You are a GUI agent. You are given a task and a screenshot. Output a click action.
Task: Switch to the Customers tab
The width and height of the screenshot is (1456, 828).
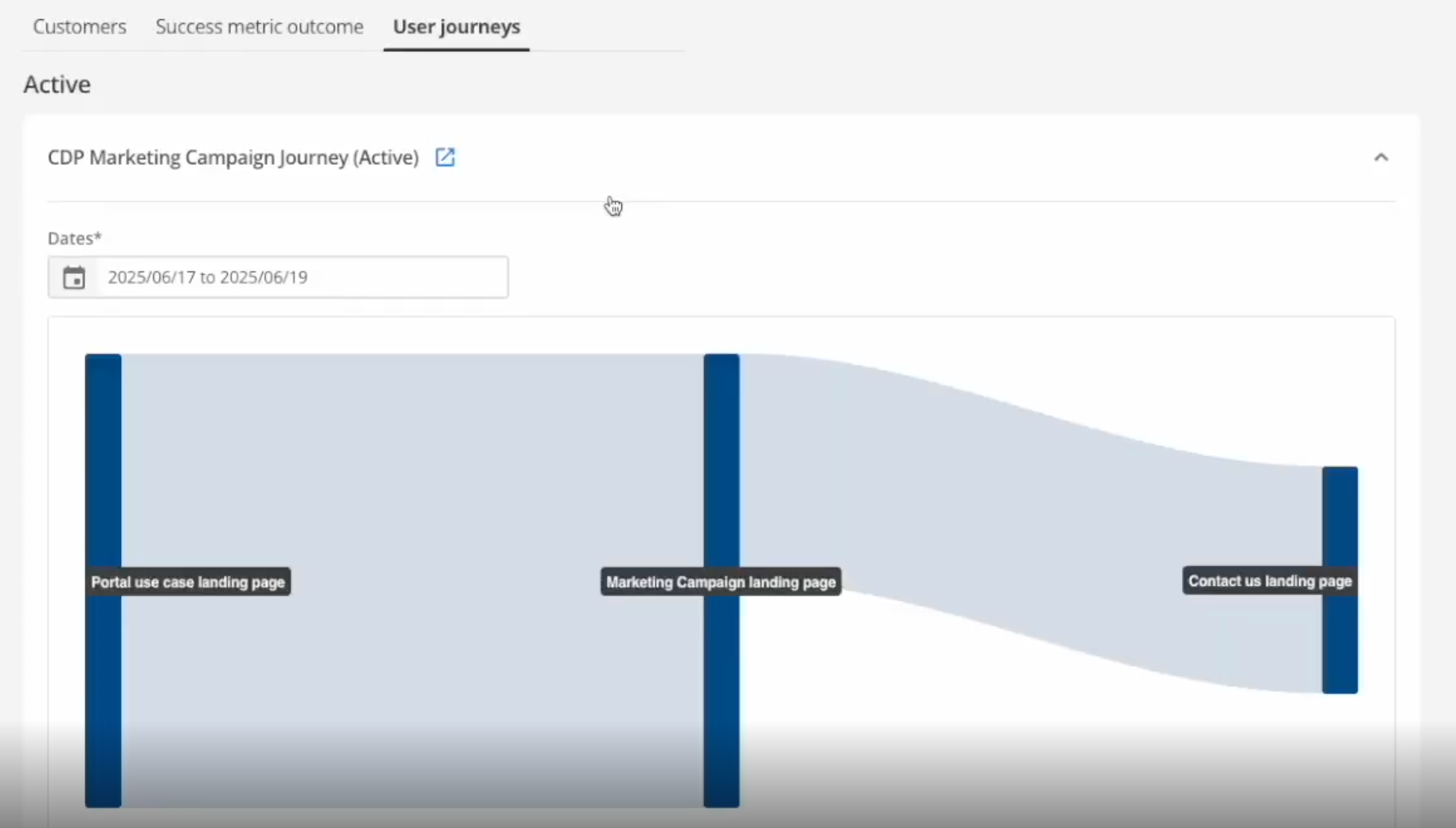pyautogui.click(x=79, y=26)
